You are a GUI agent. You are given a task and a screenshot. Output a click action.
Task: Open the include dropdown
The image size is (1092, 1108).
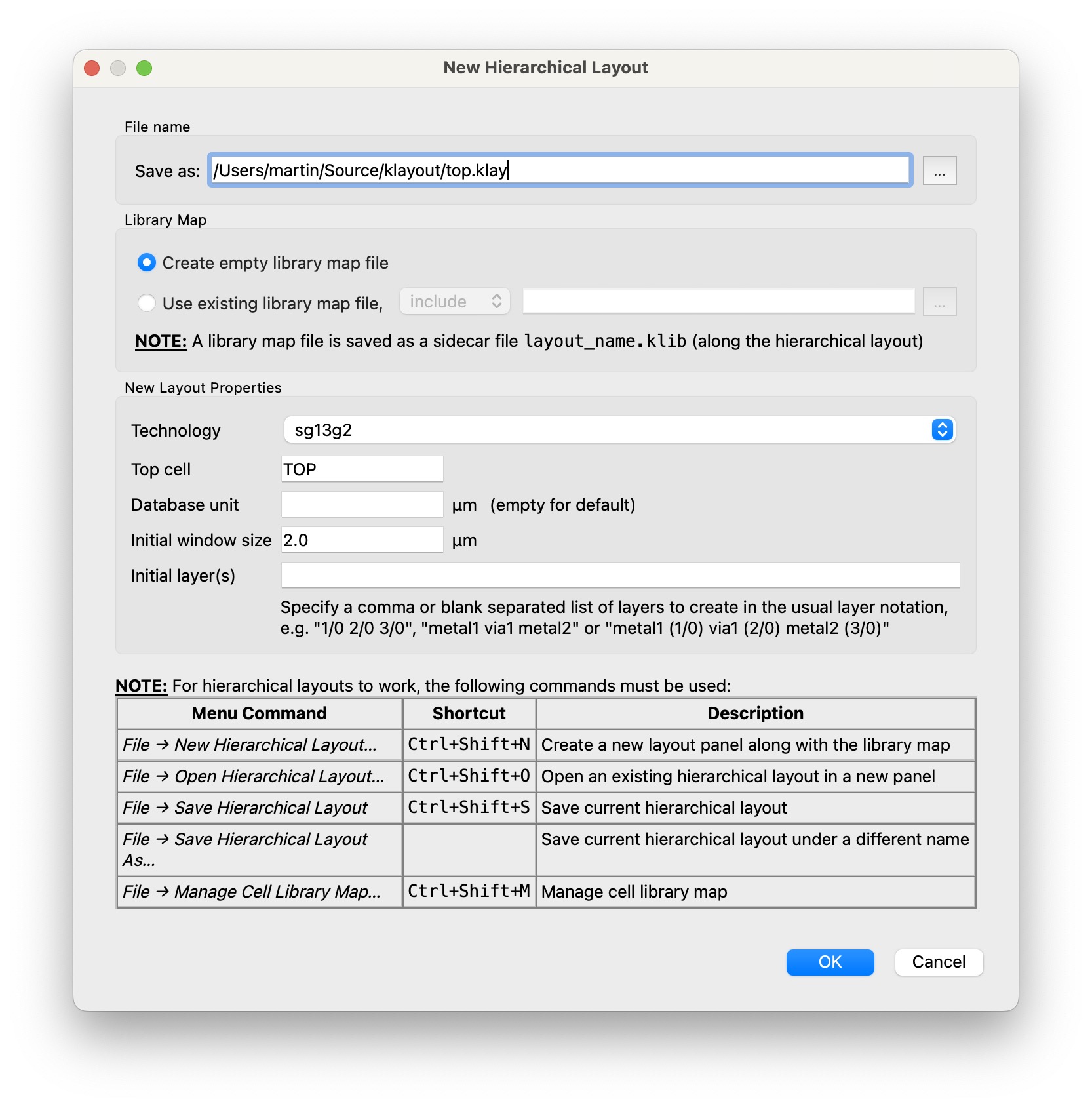pyautogui.click(x=454, y=302)
